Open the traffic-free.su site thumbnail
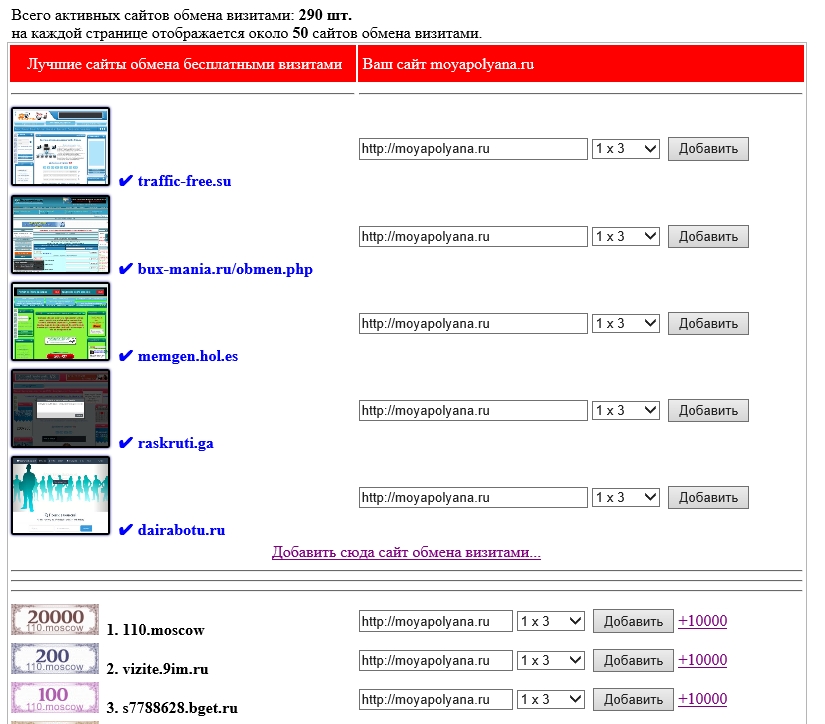The height and width of the screenshot is (724, 825). 61,147
